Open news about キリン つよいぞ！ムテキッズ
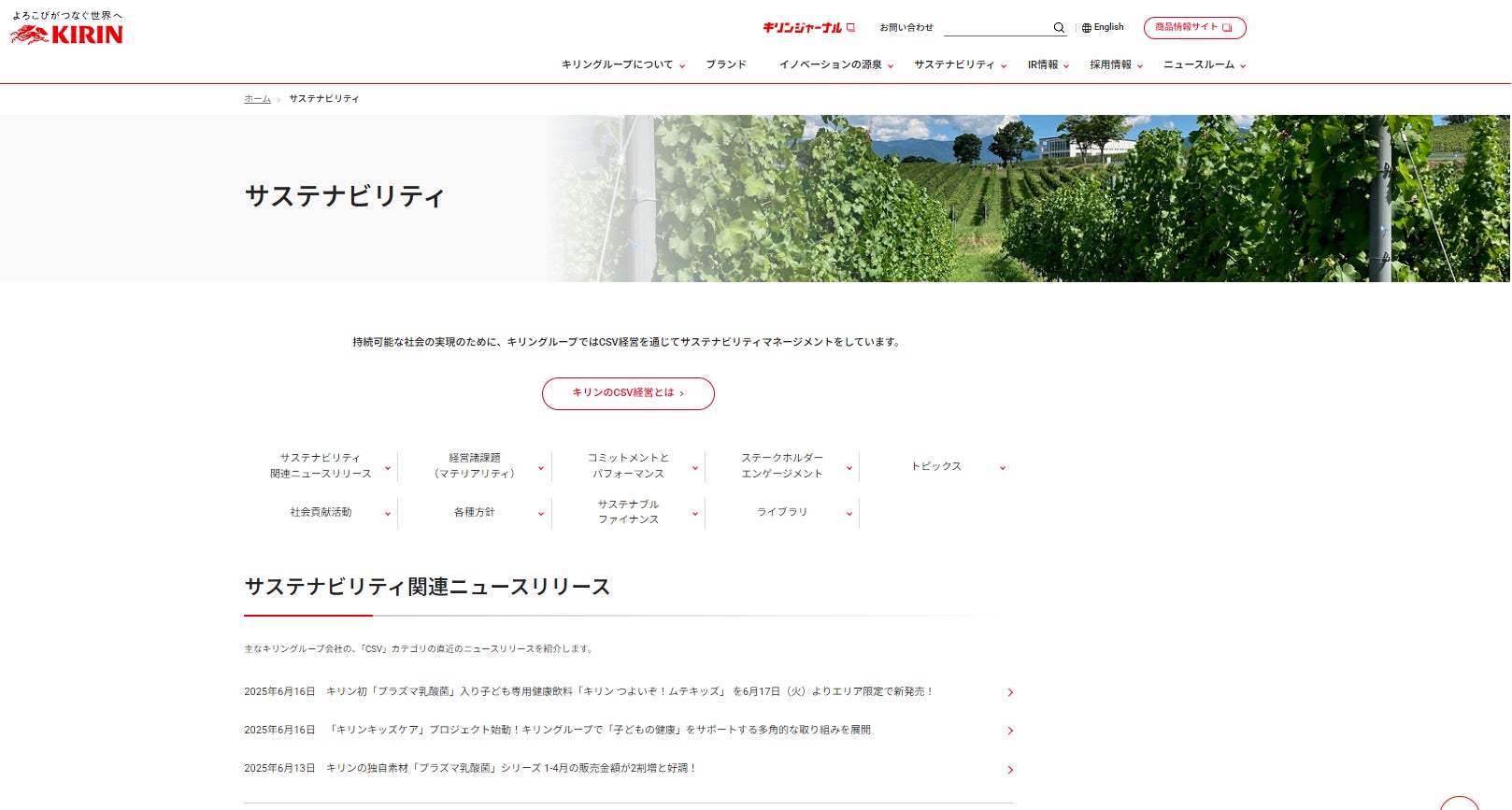1512x810 pixels. click(628, 692)
